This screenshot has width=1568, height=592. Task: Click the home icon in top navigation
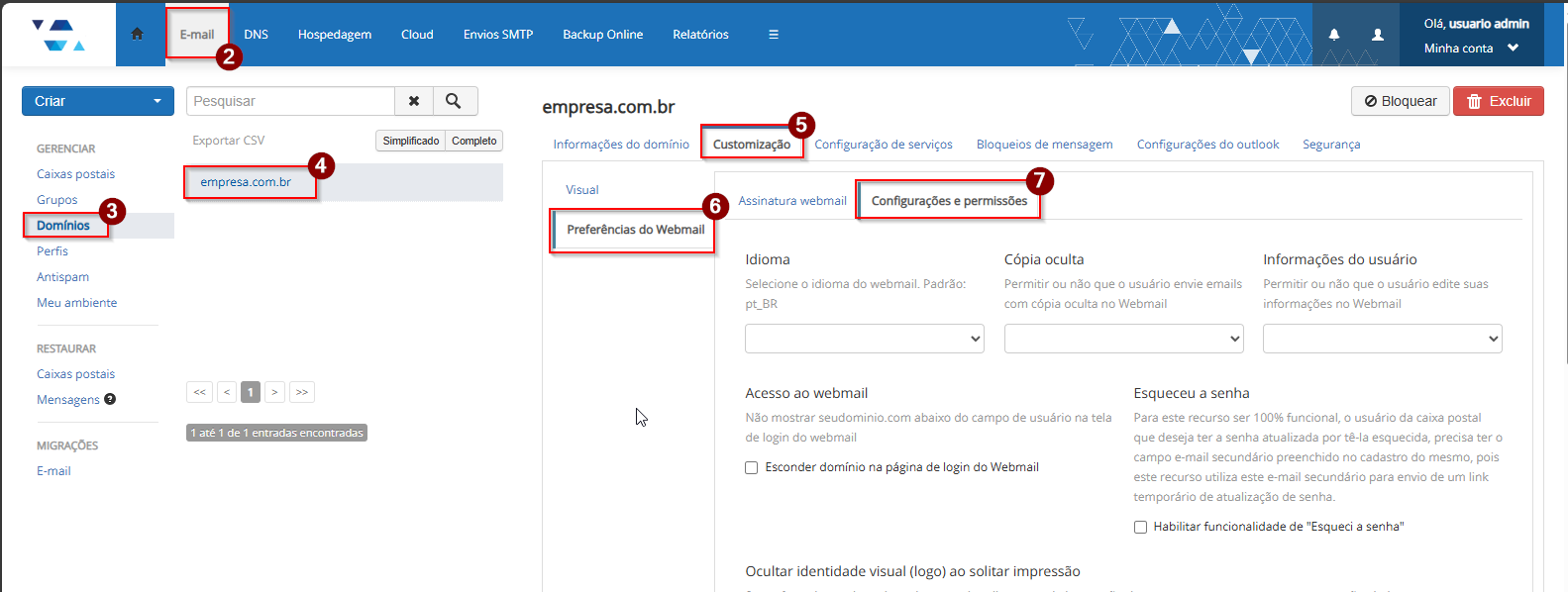(x=138, y=34)
